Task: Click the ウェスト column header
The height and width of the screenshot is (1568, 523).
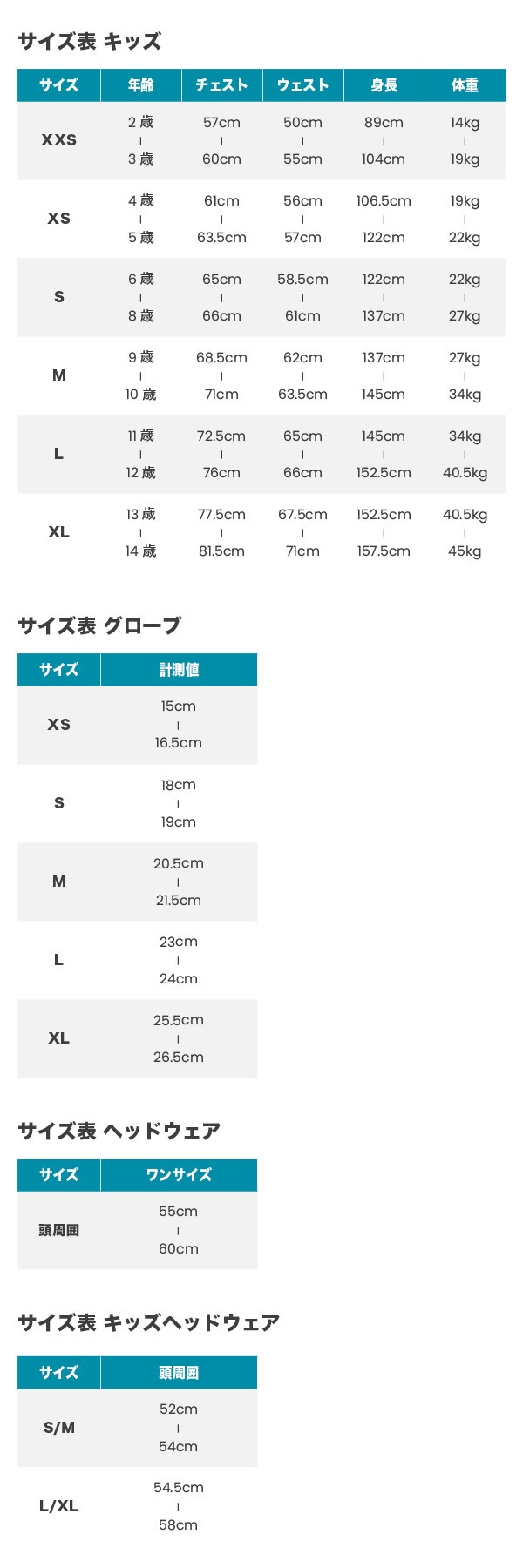Action: 302,85
